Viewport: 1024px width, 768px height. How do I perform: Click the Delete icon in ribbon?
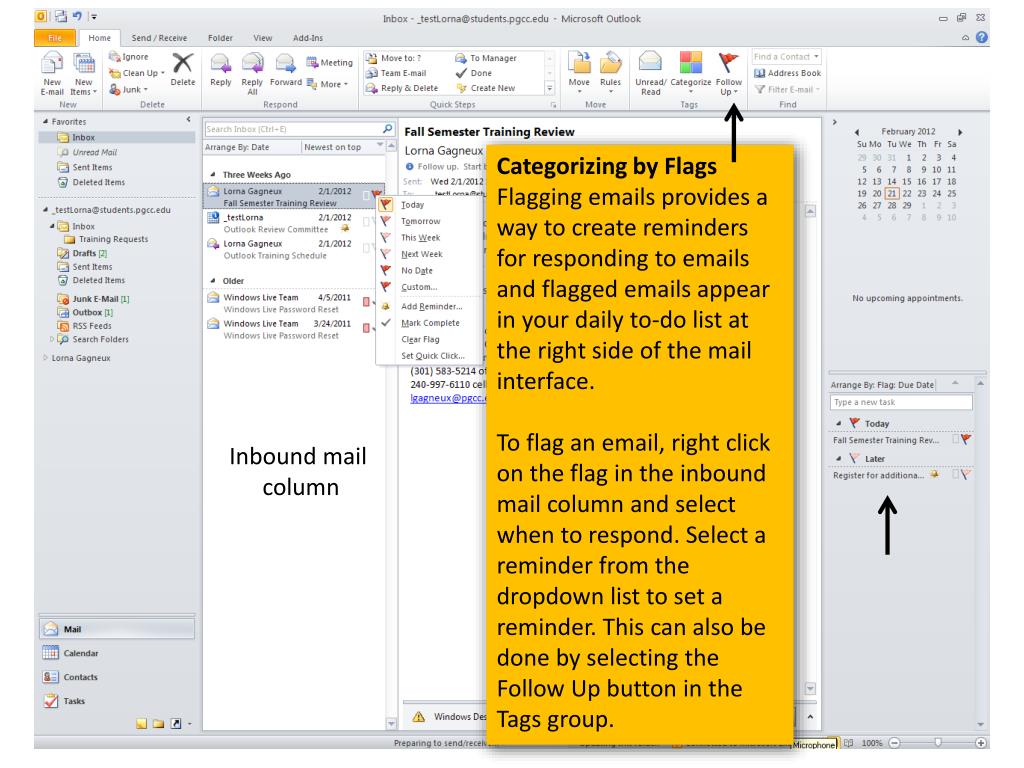[x=182, y=68]
